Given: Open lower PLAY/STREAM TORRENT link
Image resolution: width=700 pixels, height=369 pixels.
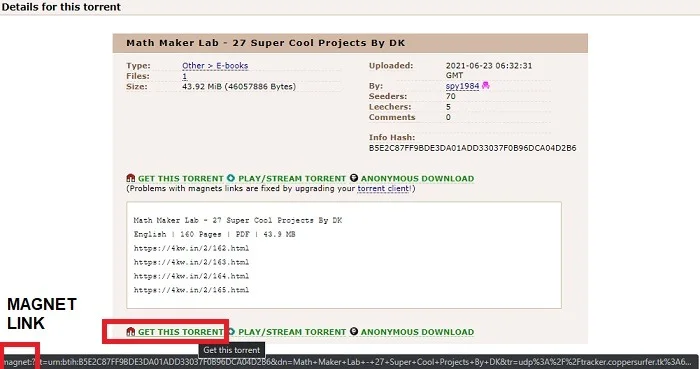Looking at the screenshot, I should click(292, 332).
